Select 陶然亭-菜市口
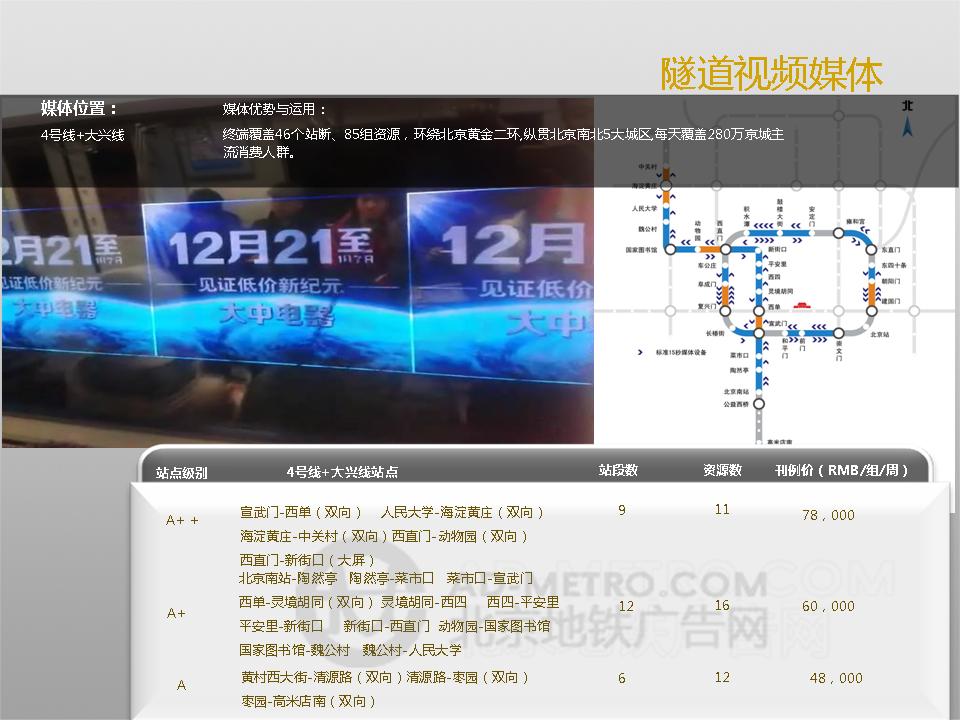Image resolution: width=960 pixels, height=720 pixels. tap(391, 578)
